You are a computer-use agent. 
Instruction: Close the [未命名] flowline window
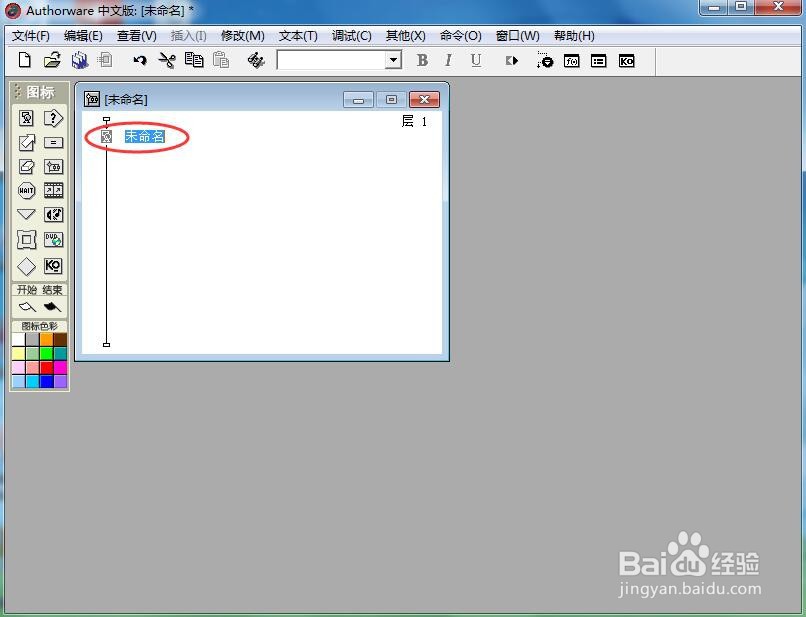(424, 100)
